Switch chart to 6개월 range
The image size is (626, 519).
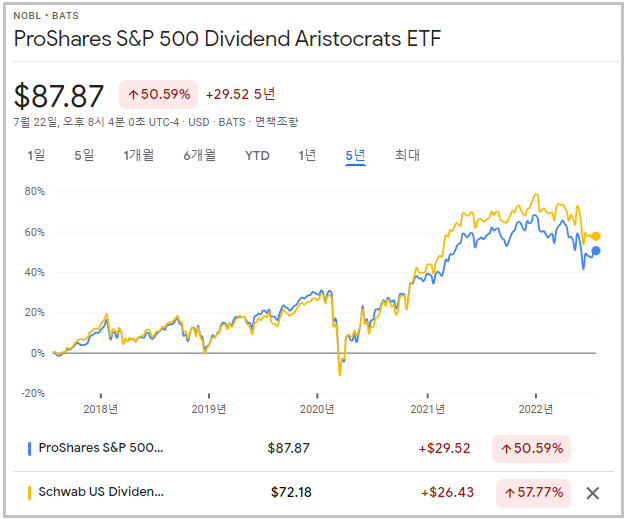(200, 155)
